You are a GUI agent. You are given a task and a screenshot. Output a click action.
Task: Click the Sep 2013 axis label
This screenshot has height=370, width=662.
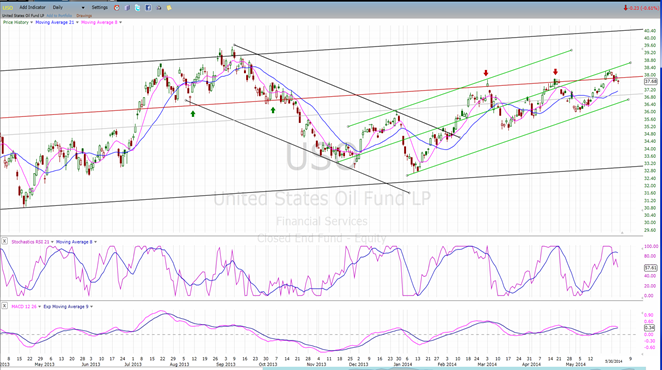click(x=225, y=365)
